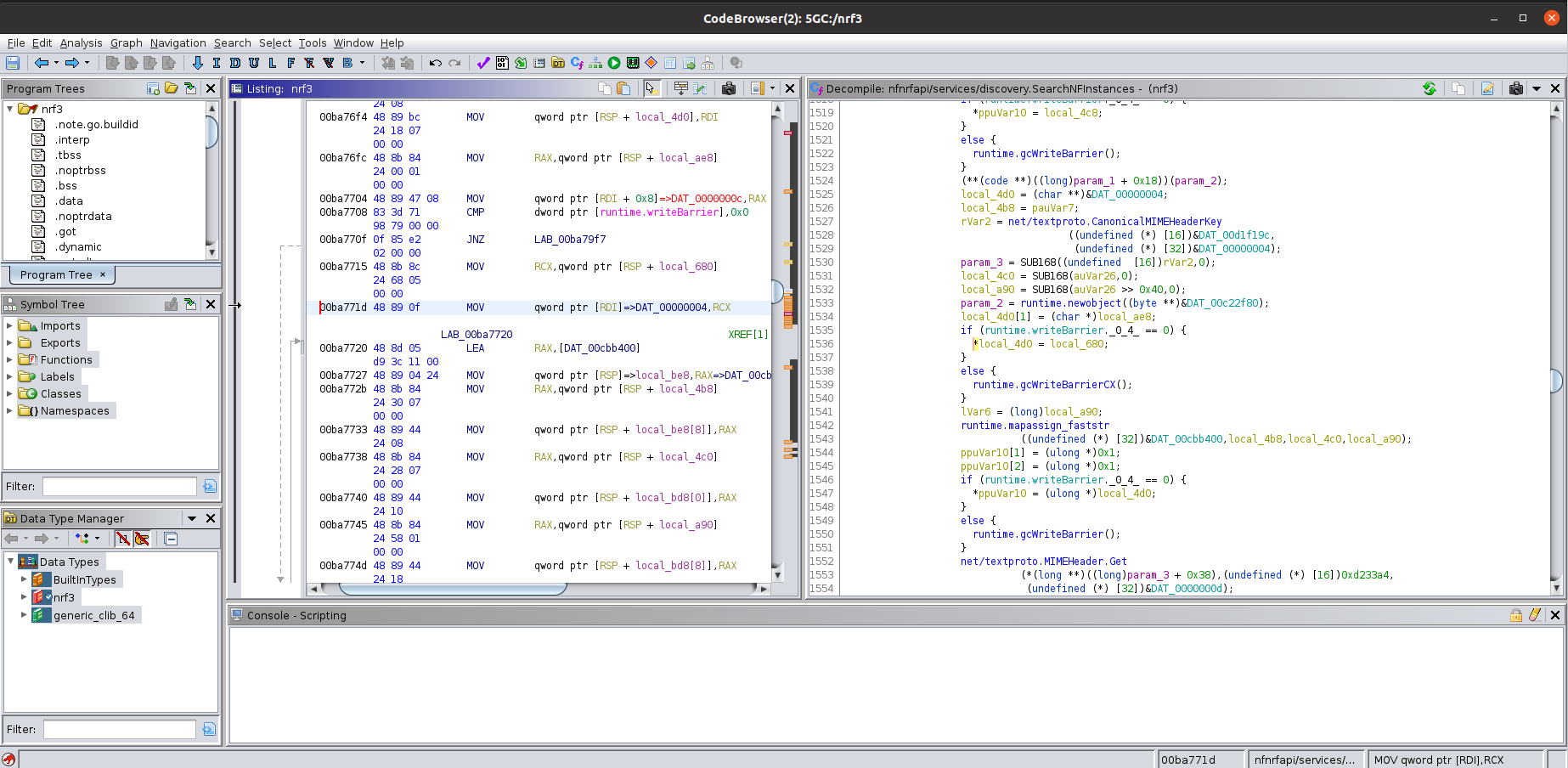The height and width of the screenshot is (768, 1568).
Task: Click the green Run script icon
Action: 614,63
